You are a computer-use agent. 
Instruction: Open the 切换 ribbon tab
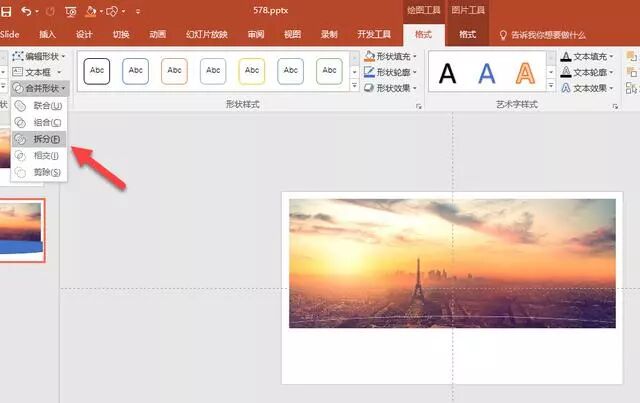[x=121, y=34]
